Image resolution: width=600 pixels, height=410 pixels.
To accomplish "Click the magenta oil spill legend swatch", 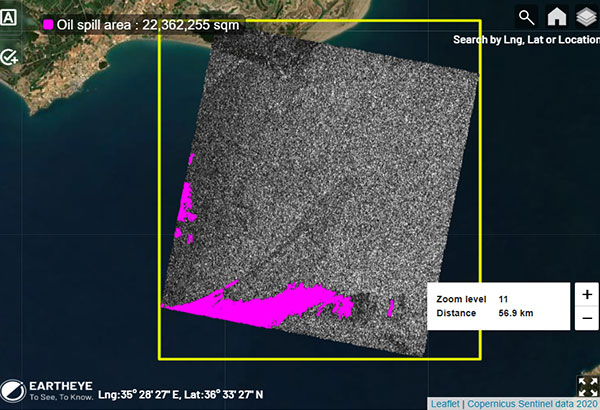I will (47, 24).
